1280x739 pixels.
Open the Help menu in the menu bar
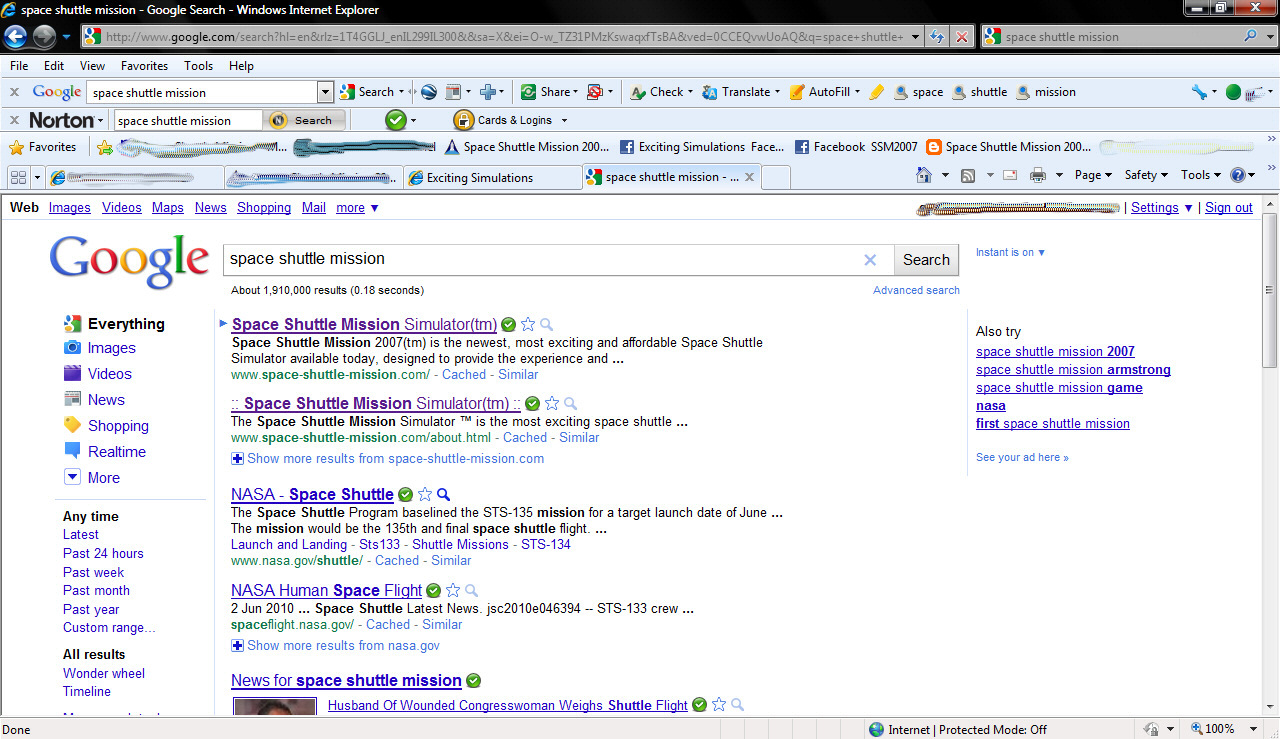coord(241,66)
